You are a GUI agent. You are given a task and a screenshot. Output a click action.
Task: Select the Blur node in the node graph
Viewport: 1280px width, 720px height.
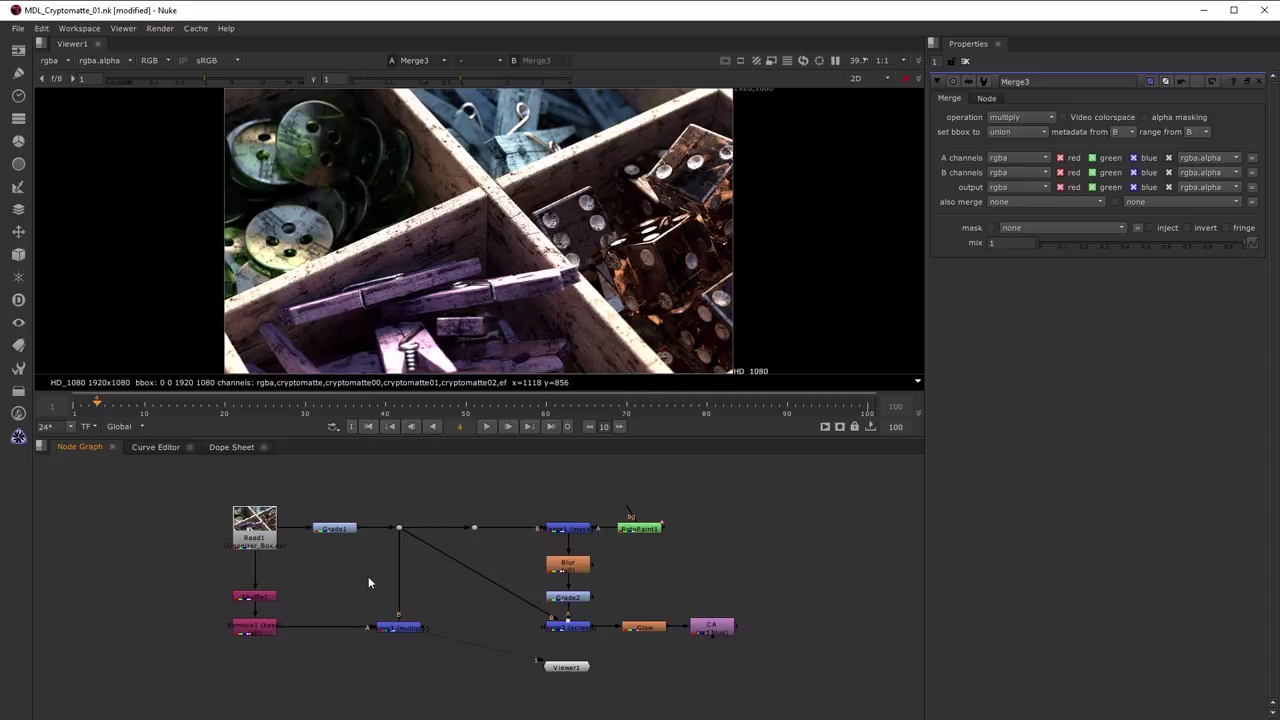[x=568, y=564]
